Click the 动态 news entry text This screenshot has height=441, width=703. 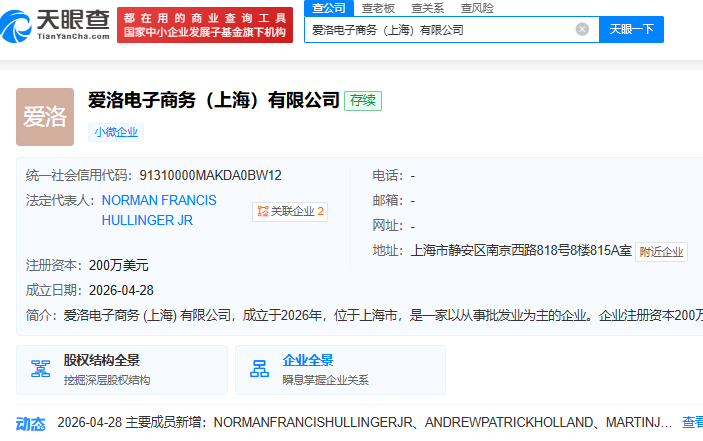point(365,422)
